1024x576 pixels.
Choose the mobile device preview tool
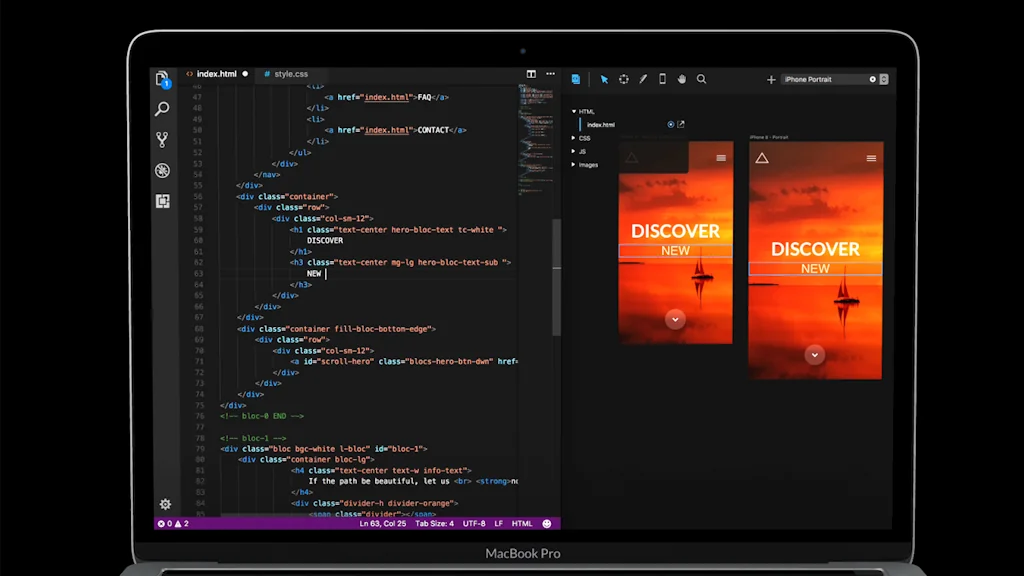coord(663,79)
